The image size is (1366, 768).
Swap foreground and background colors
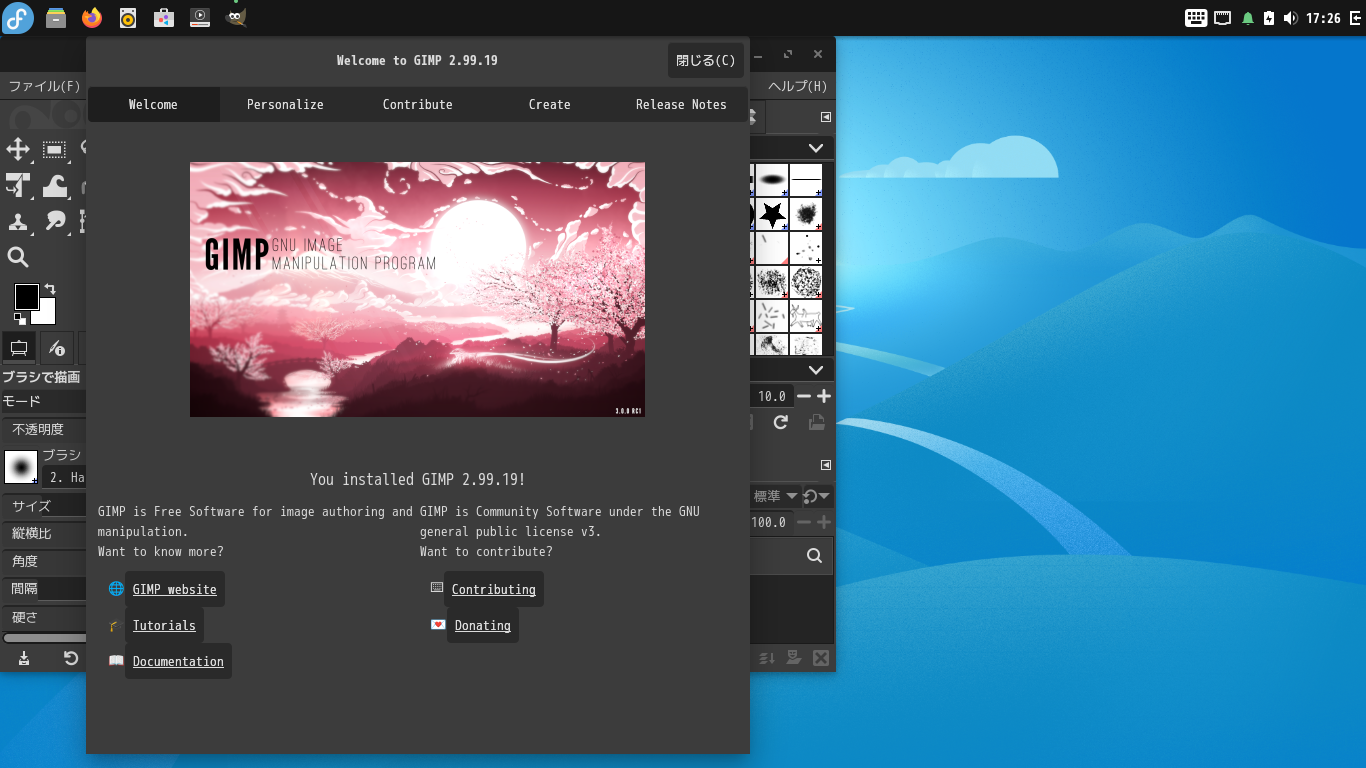coord(50,289)
